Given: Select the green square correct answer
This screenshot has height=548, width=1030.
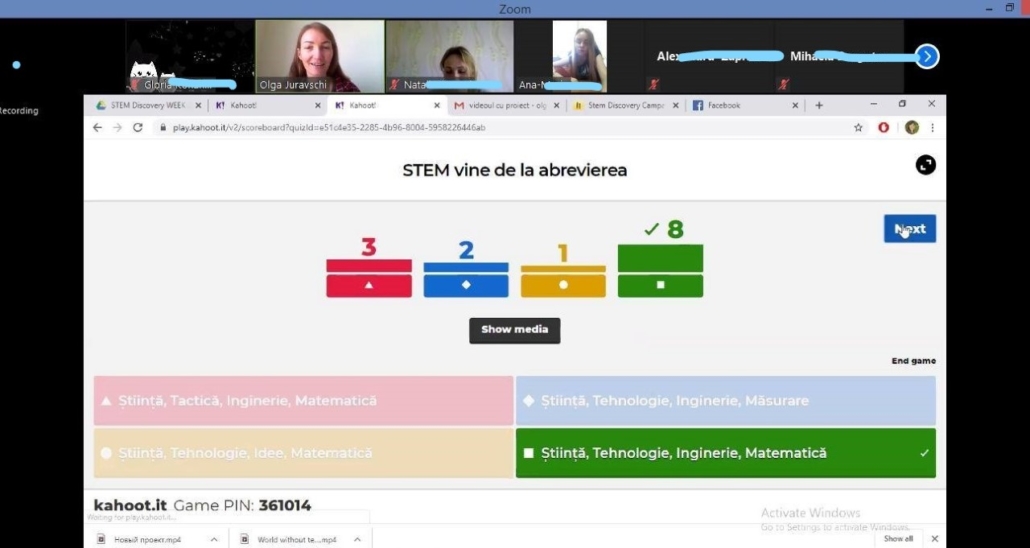Looking at the screenshot, I should coord(725,453).
